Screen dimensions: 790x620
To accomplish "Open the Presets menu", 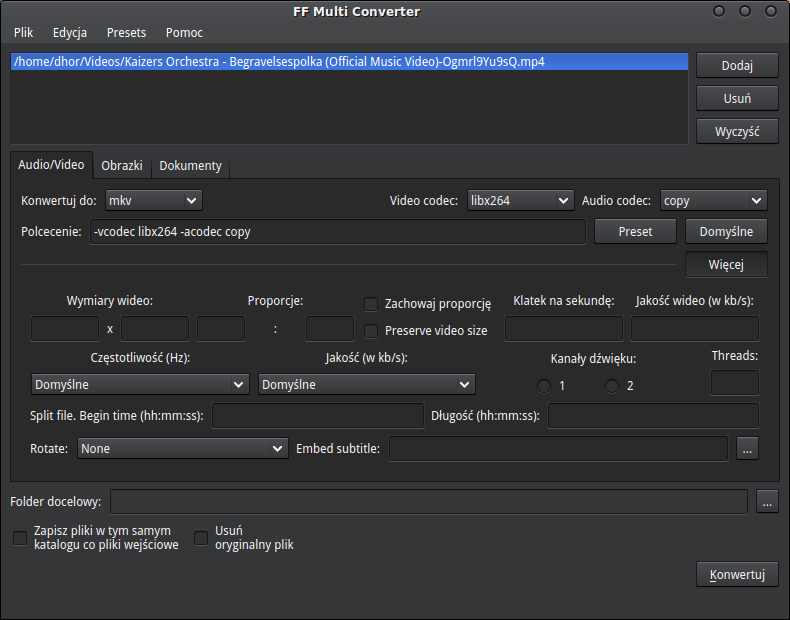I will point(126,33).
